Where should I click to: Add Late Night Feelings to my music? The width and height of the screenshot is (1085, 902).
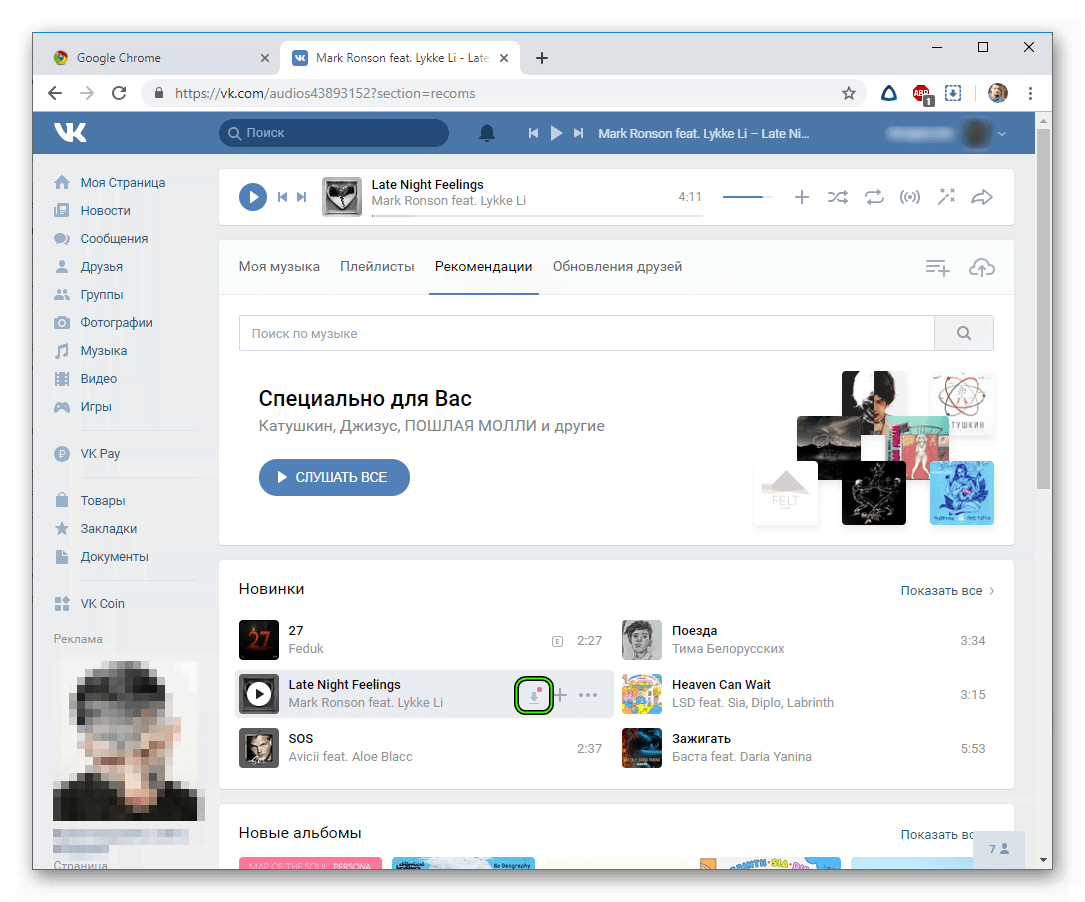561,695
